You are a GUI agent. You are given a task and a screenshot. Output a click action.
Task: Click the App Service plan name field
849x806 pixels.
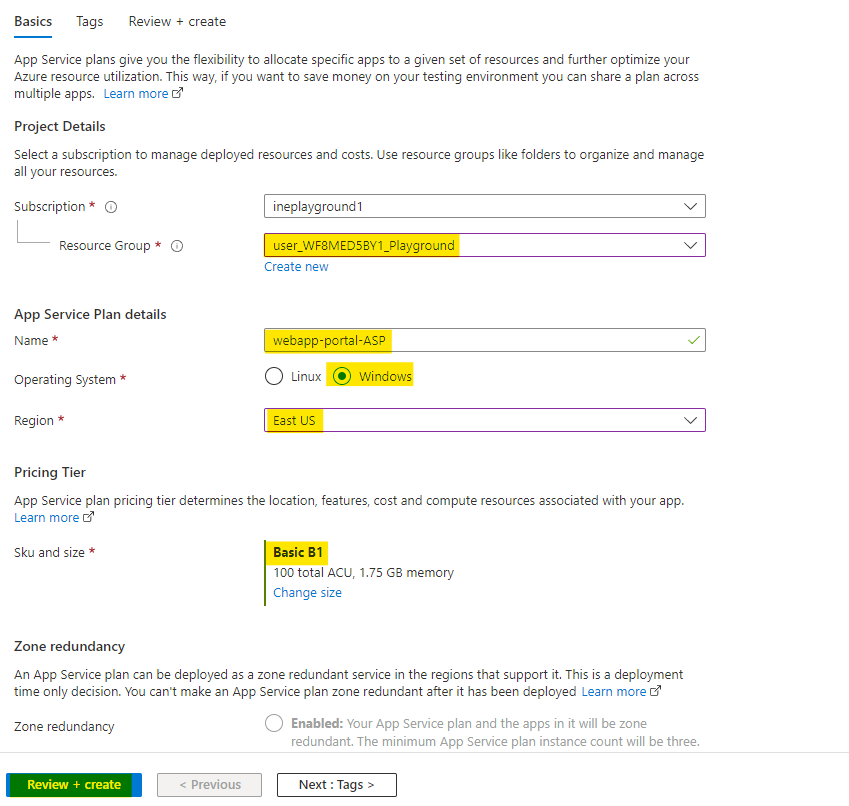tap(484, 340)
